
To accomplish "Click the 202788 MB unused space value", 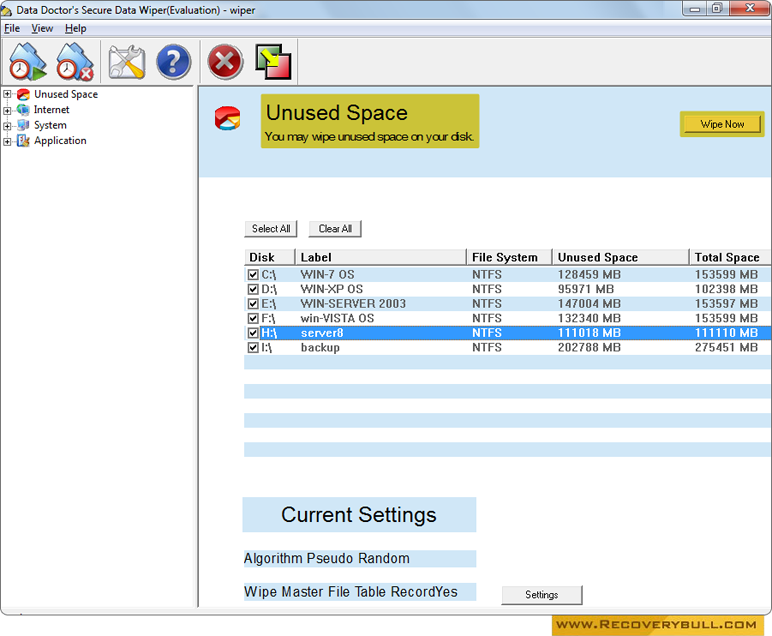I will click(x=589, y=348).
